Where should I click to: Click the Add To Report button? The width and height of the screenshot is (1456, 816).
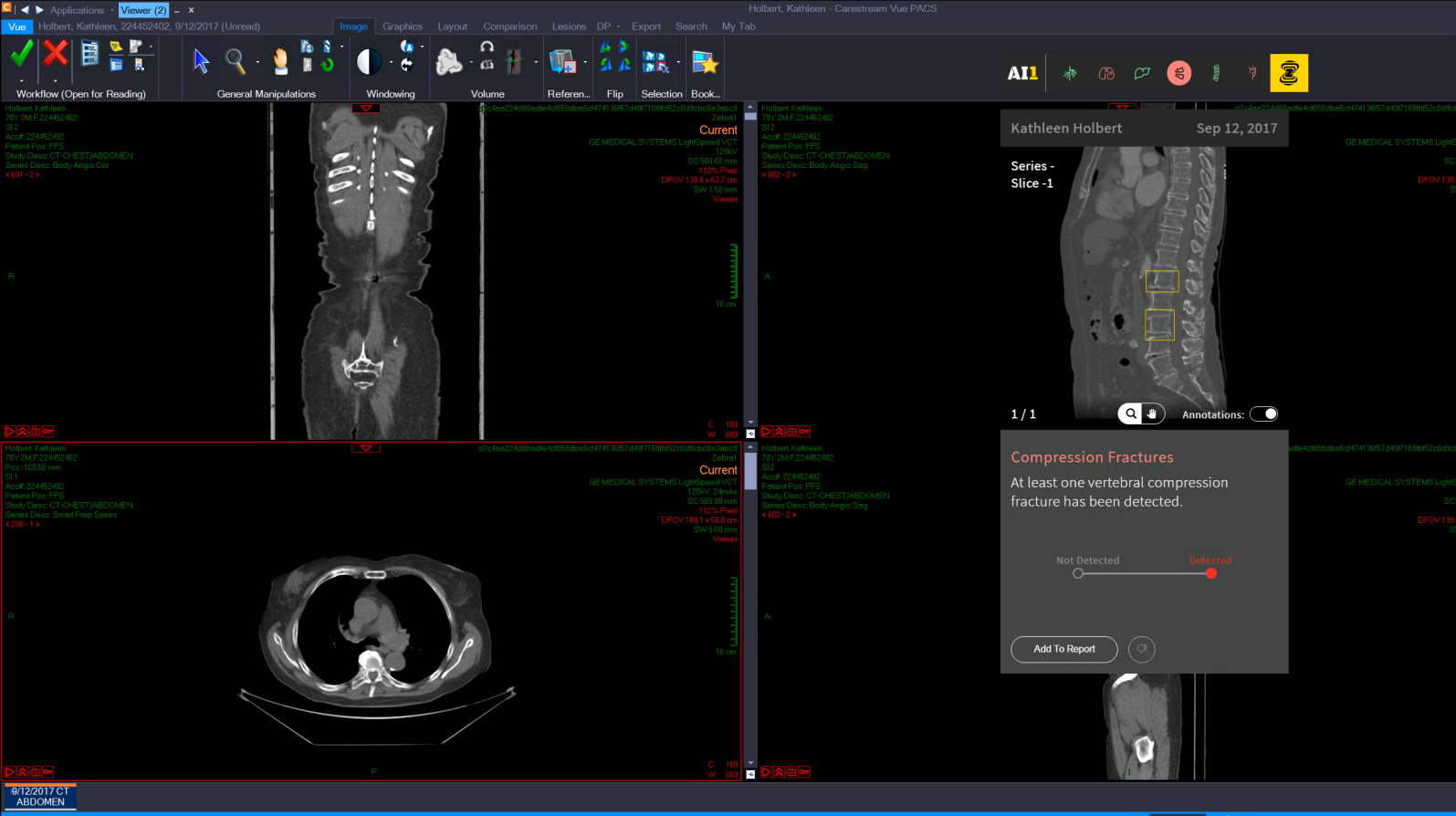1064,649
